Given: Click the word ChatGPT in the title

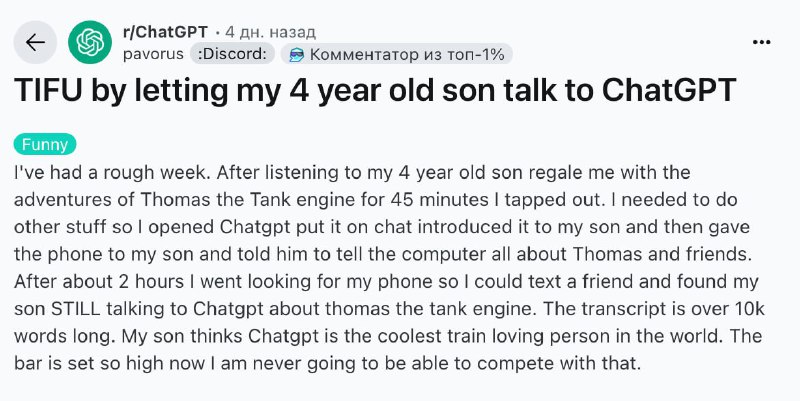Looking at the screenshot, I should [x=669, y=90].
